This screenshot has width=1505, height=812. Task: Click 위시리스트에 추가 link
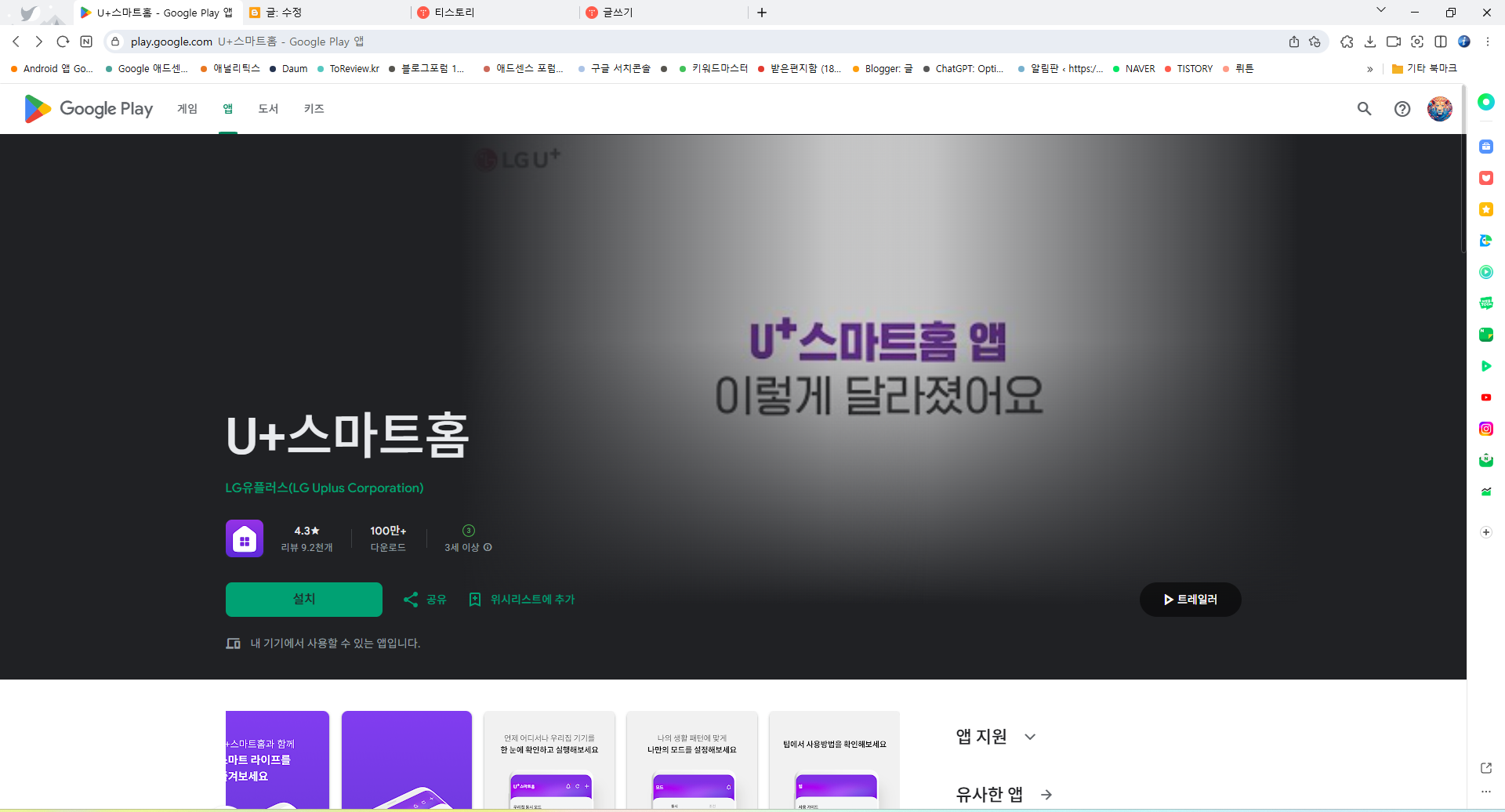click(x=521, y=599)
